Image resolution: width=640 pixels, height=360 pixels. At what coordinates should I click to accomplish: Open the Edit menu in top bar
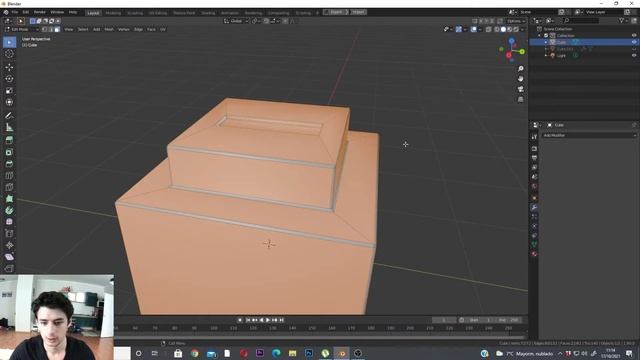pyautogui.click(x=26, y=12)
